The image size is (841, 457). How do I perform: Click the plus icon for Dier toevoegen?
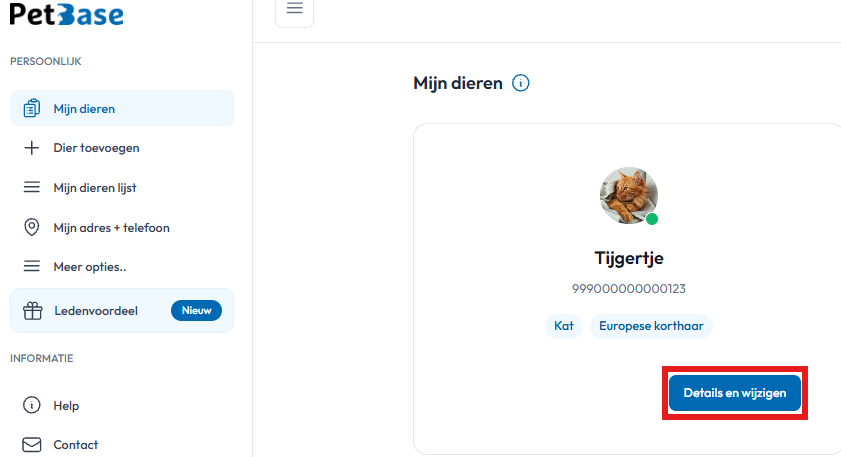click(x=32, y=148)
